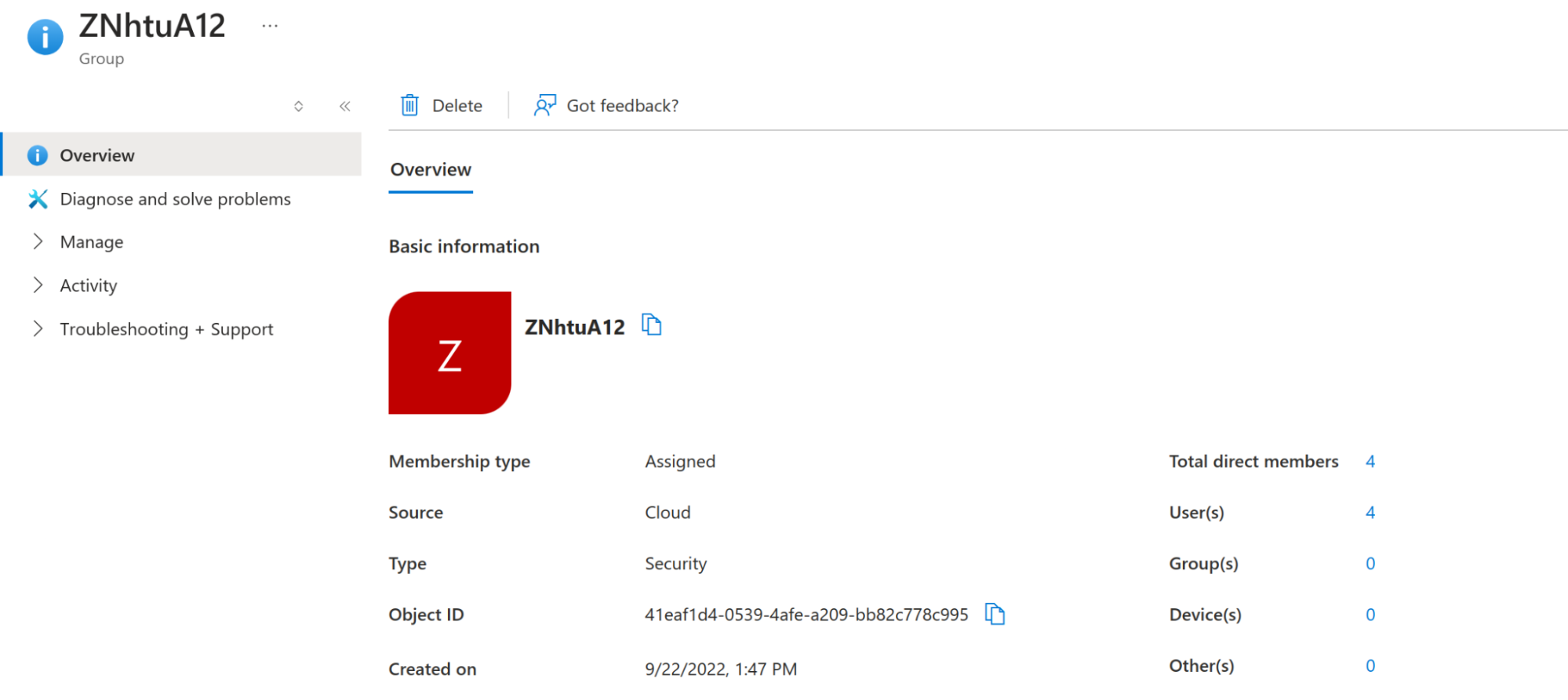The width and height of the screenshot is (1568, 700).
Task: Click the created date 9/22/2022, 1:47 PM
Action: coord(721,669)
